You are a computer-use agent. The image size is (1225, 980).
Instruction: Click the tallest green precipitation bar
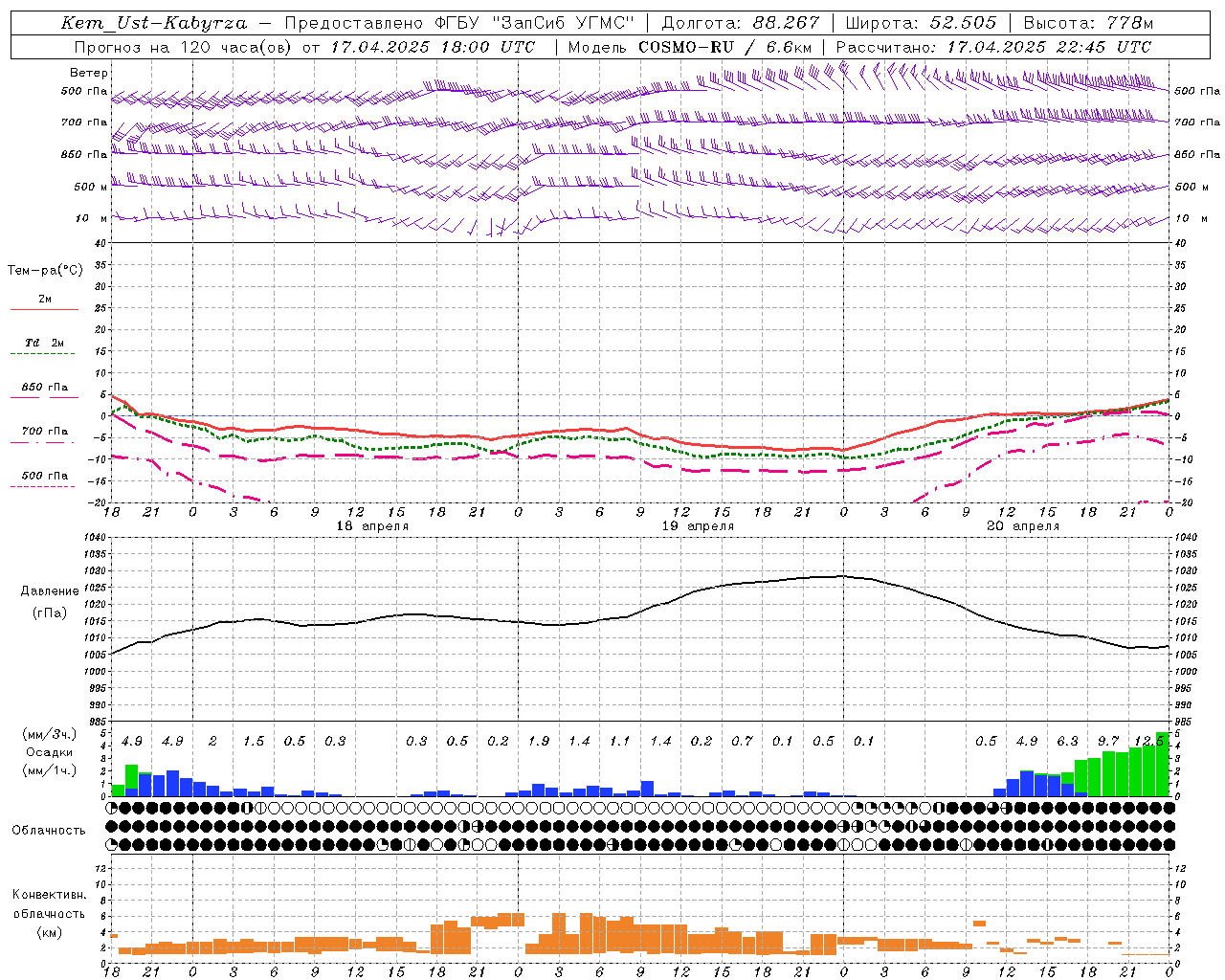[x=1162, y=764]
